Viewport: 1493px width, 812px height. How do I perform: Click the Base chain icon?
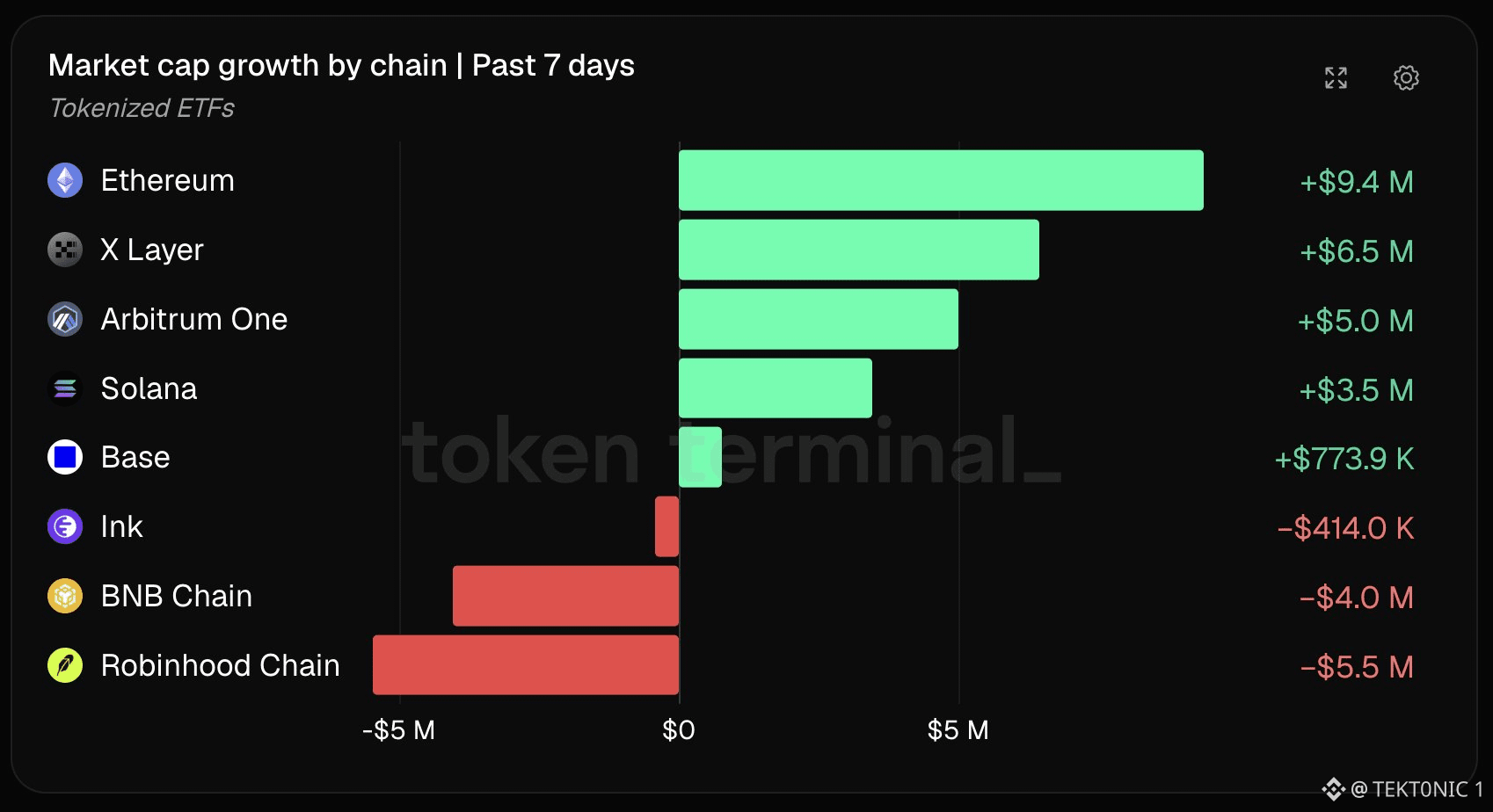click(65, 457)
